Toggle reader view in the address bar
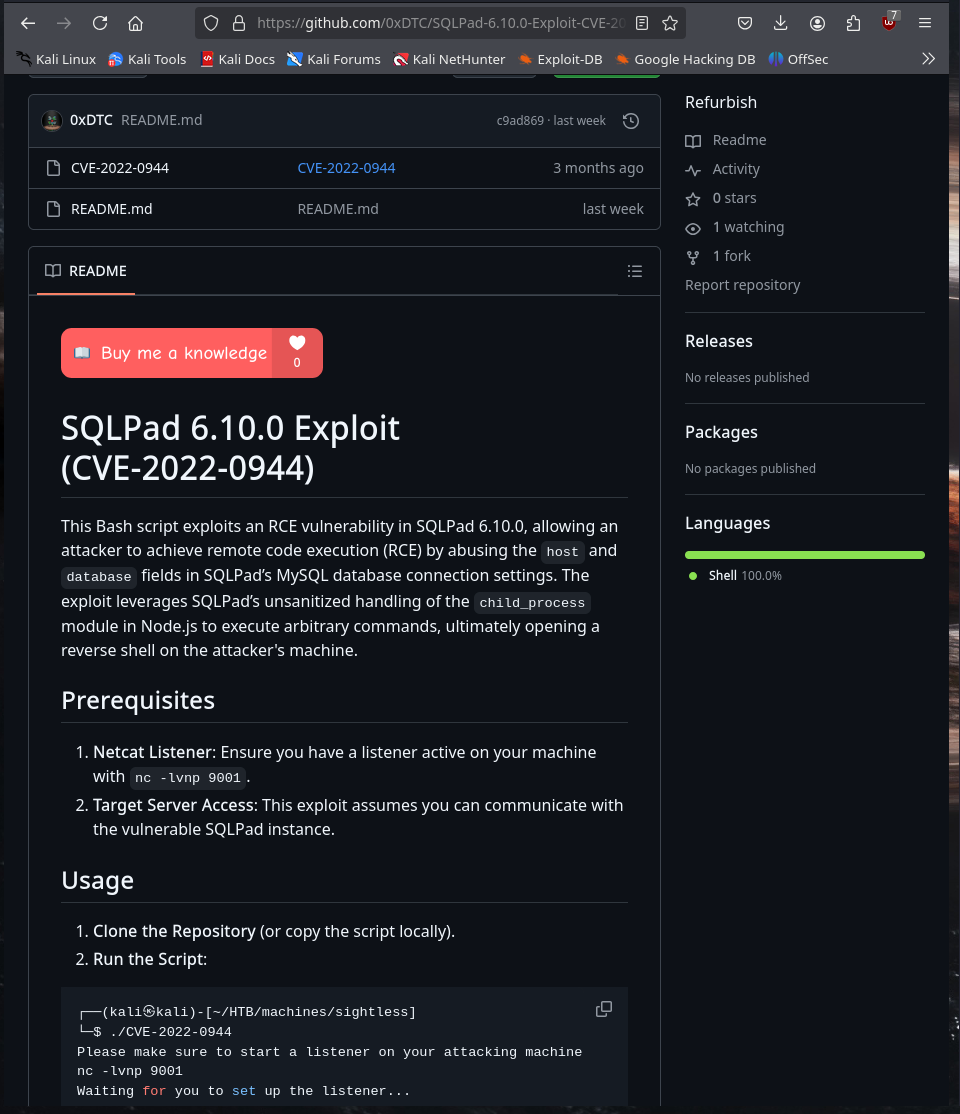 (x=642, y=23)
